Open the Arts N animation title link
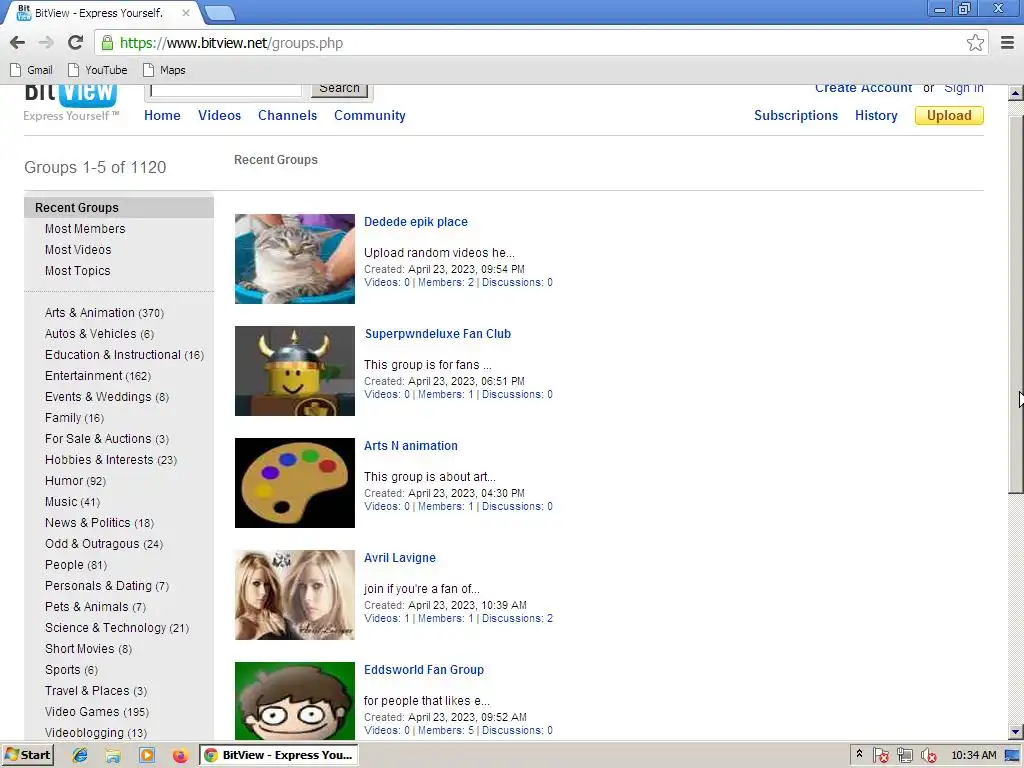Viewport: 1024px width, 768px height. coord(411,446)
